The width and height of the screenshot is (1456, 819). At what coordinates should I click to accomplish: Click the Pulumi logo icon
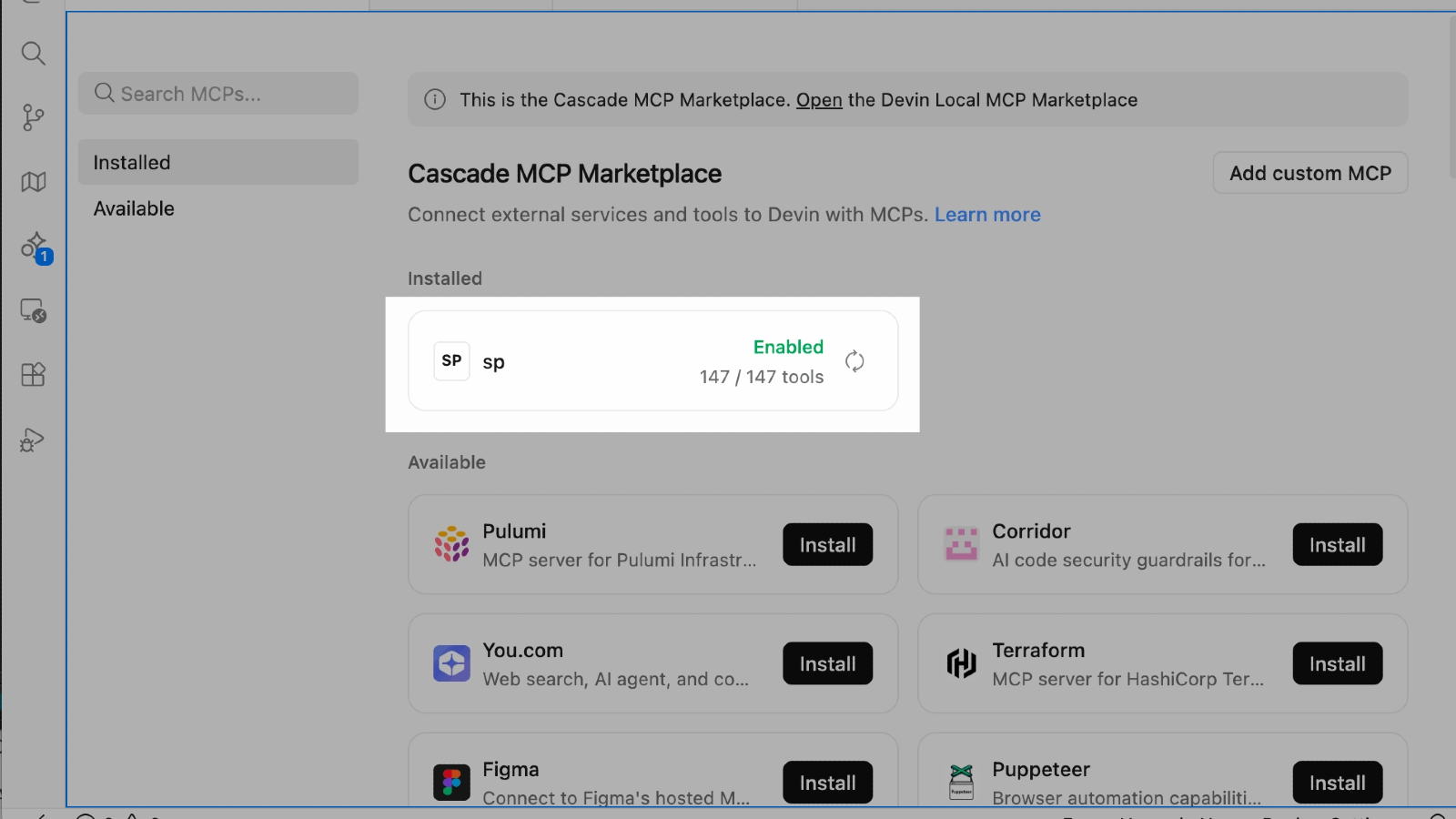pyautogui.click(x=451, y=544)
